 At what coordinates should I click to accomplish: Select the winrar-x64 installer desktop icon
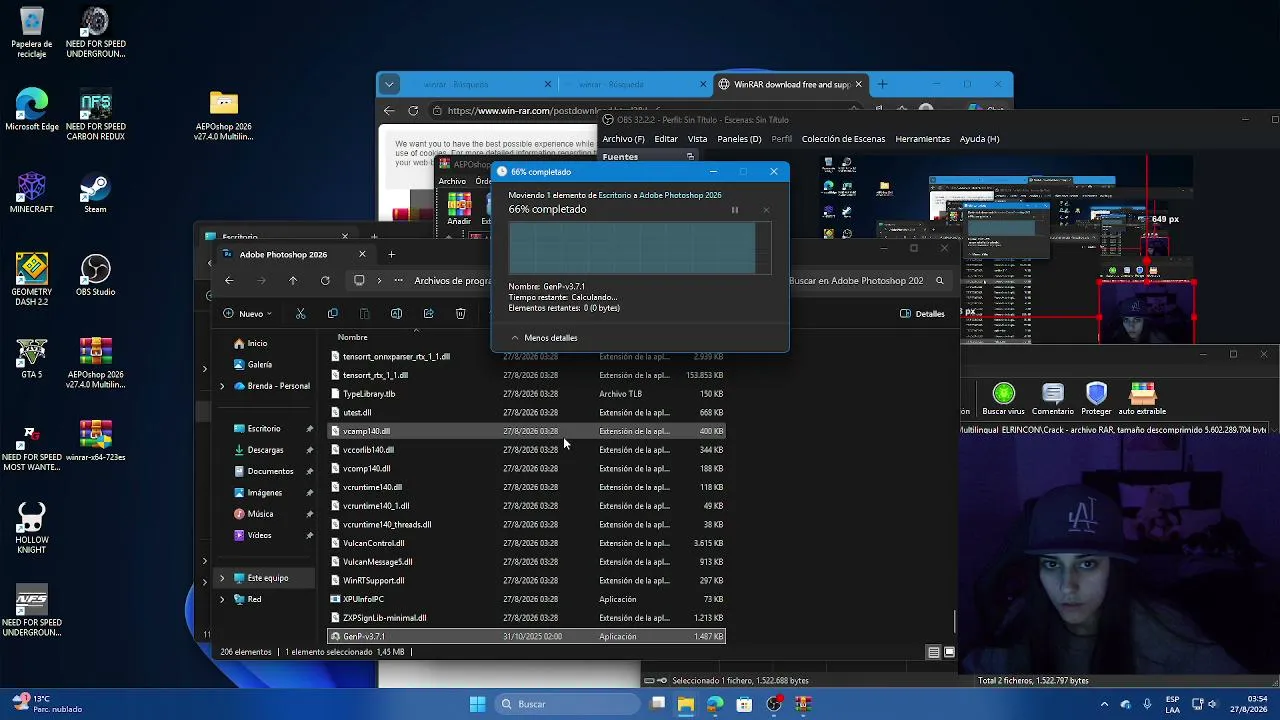point(95,442)
